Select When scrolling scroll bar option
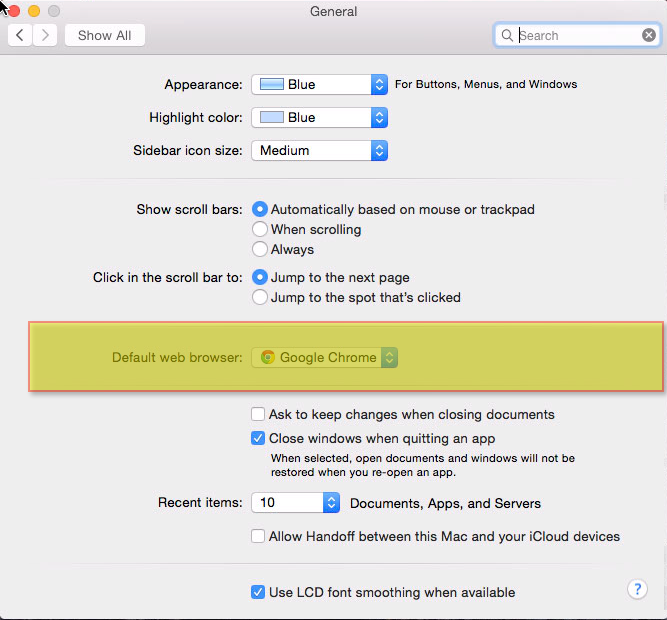The width and height of the screenshot is (667, 620). point(260,229)
